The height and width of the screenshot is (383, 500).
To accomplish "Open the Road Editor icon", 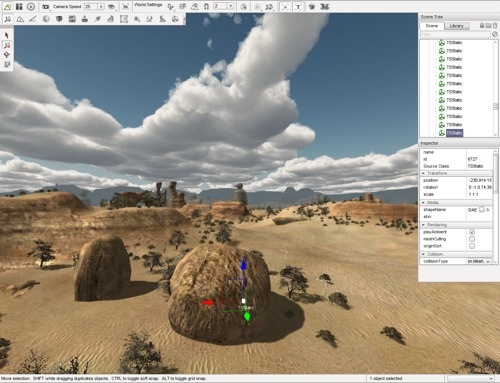I will pyautogui.click(x=162, y=19).
